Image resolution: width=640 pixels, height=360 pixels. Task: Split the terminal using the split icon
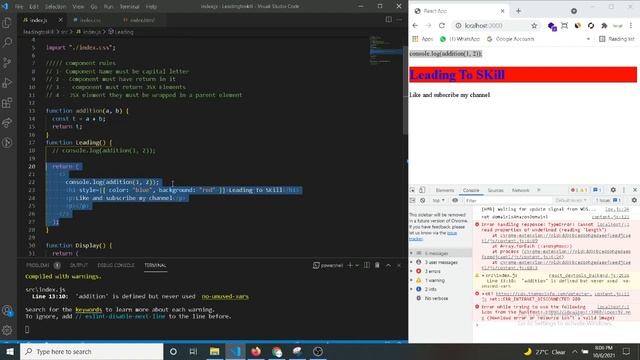click(x=367, y=265)
